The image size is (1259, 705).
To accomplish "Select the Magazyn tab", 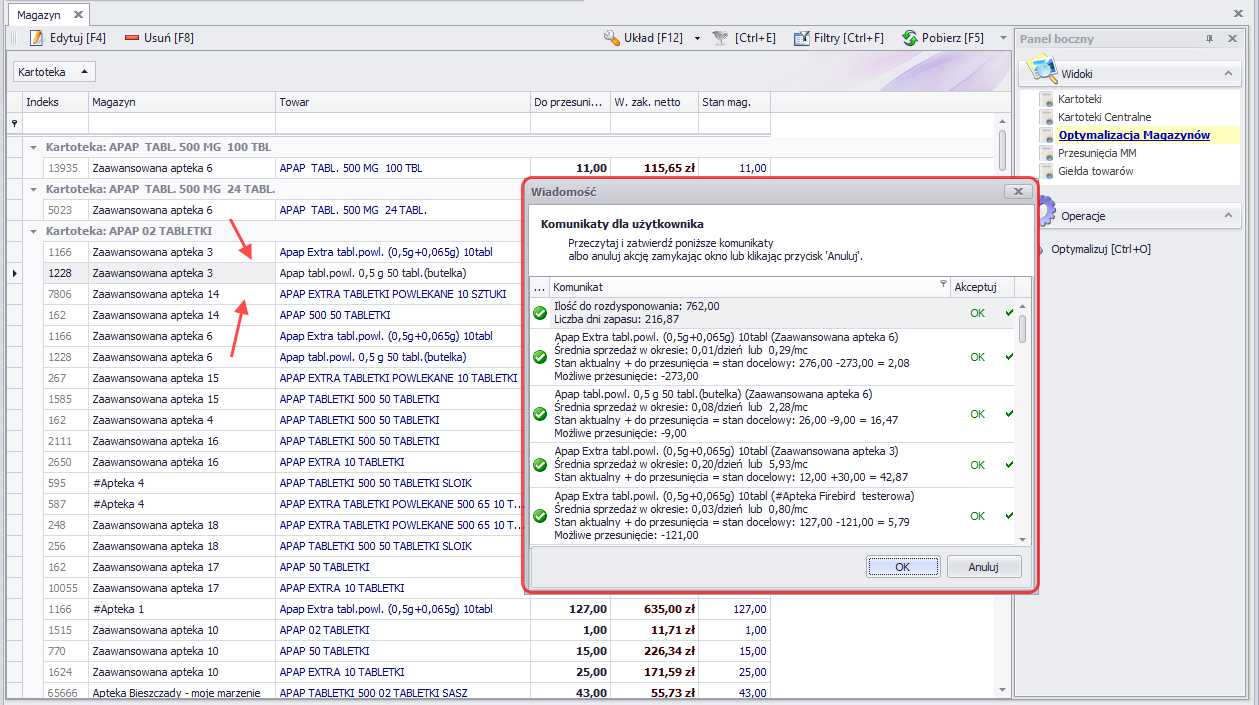I will (39, 15).
